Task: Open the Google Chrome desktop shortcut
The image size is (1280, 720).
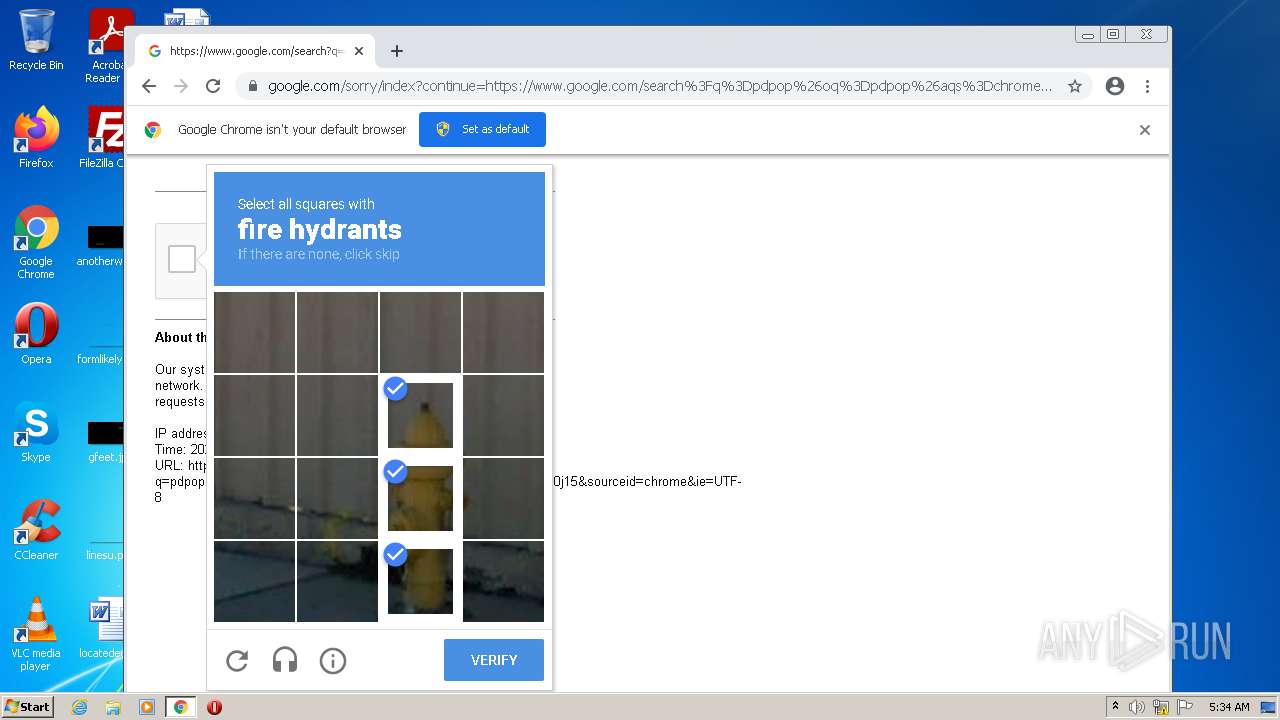Action: pyautogui.click(x=36, y=243)
